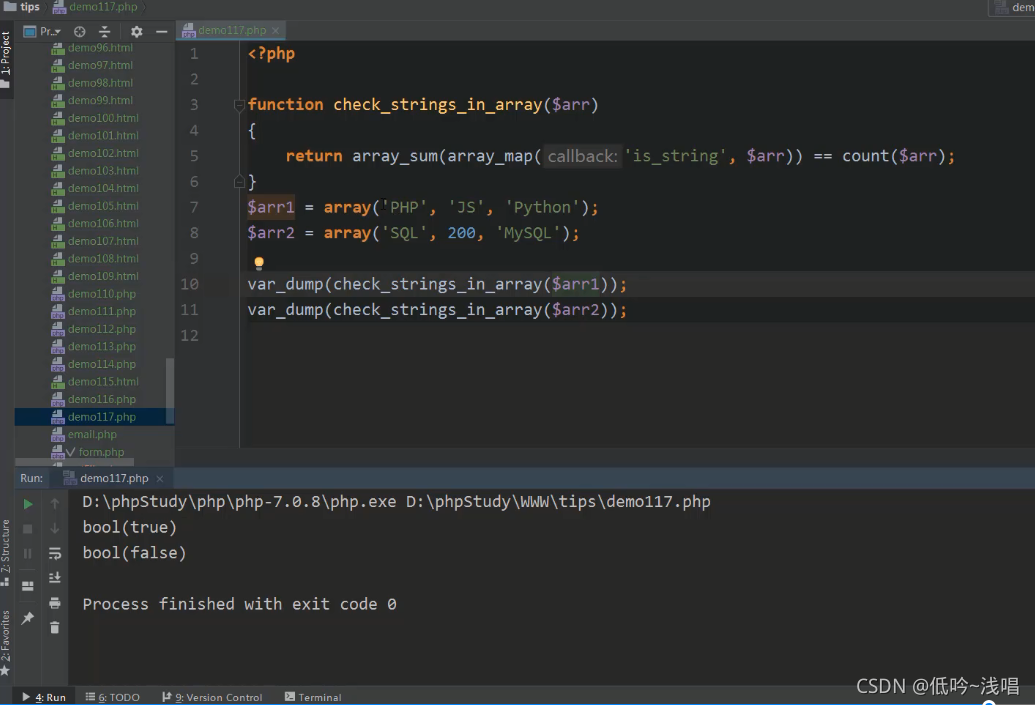Hide the Project tool window
This screenshot has width=1035, height=705.
(x=161, y=32)
